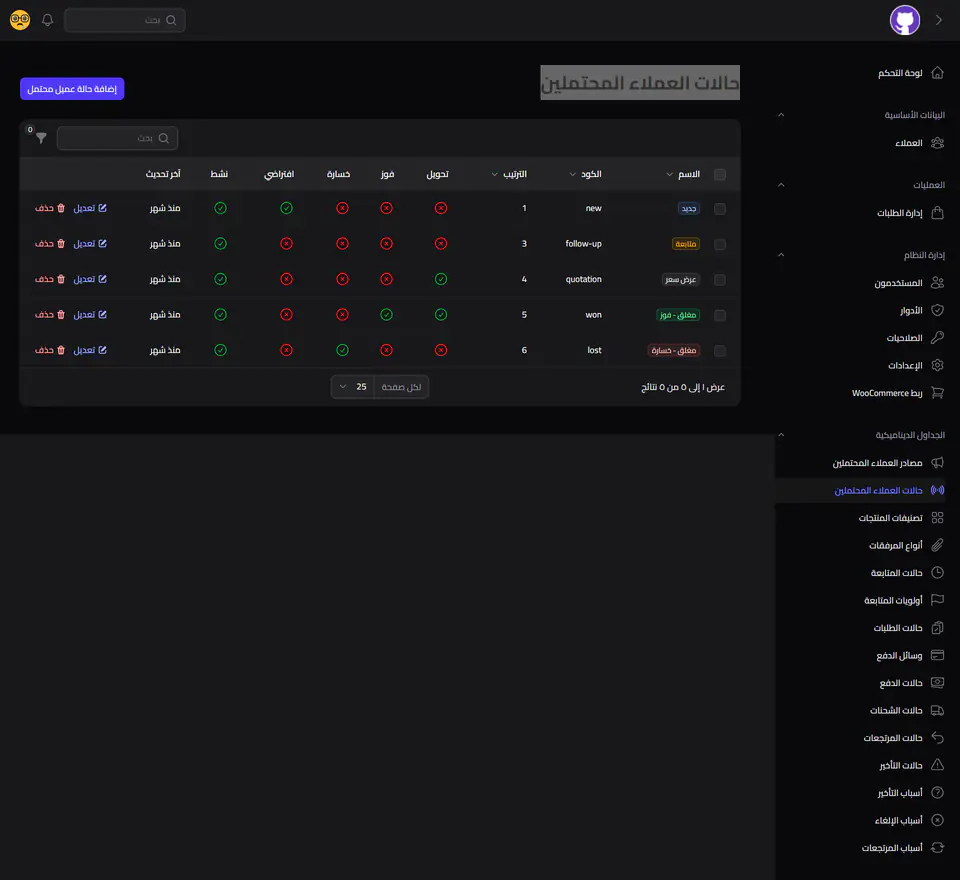
Task: Open the per-page 25 dropdown
Action: 353,387
